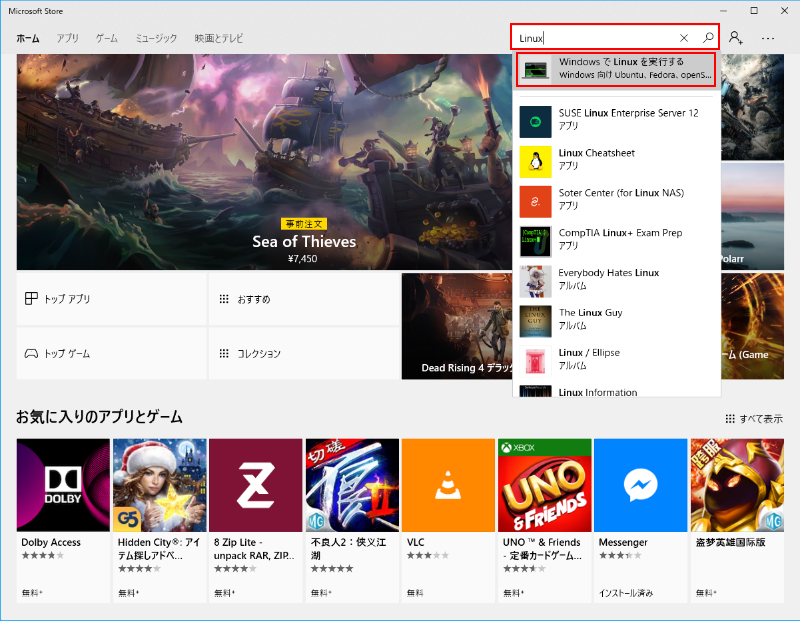
Task: Click the 事前注文 pre-order badge
Action: coord(304,223)
